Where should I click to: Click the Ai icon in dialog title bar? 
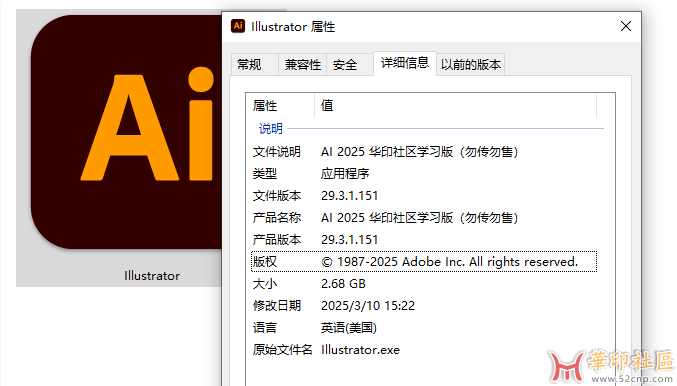tap(238, 26)
